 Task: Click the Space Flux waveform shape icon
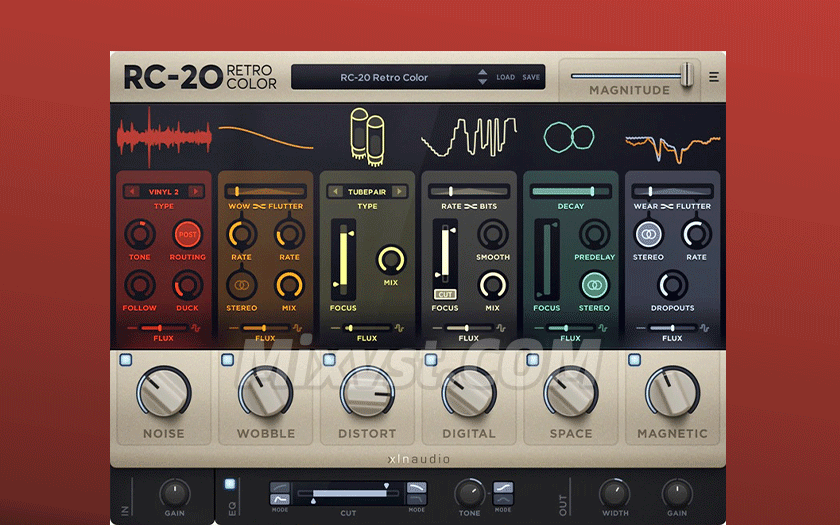pos(603,328)
